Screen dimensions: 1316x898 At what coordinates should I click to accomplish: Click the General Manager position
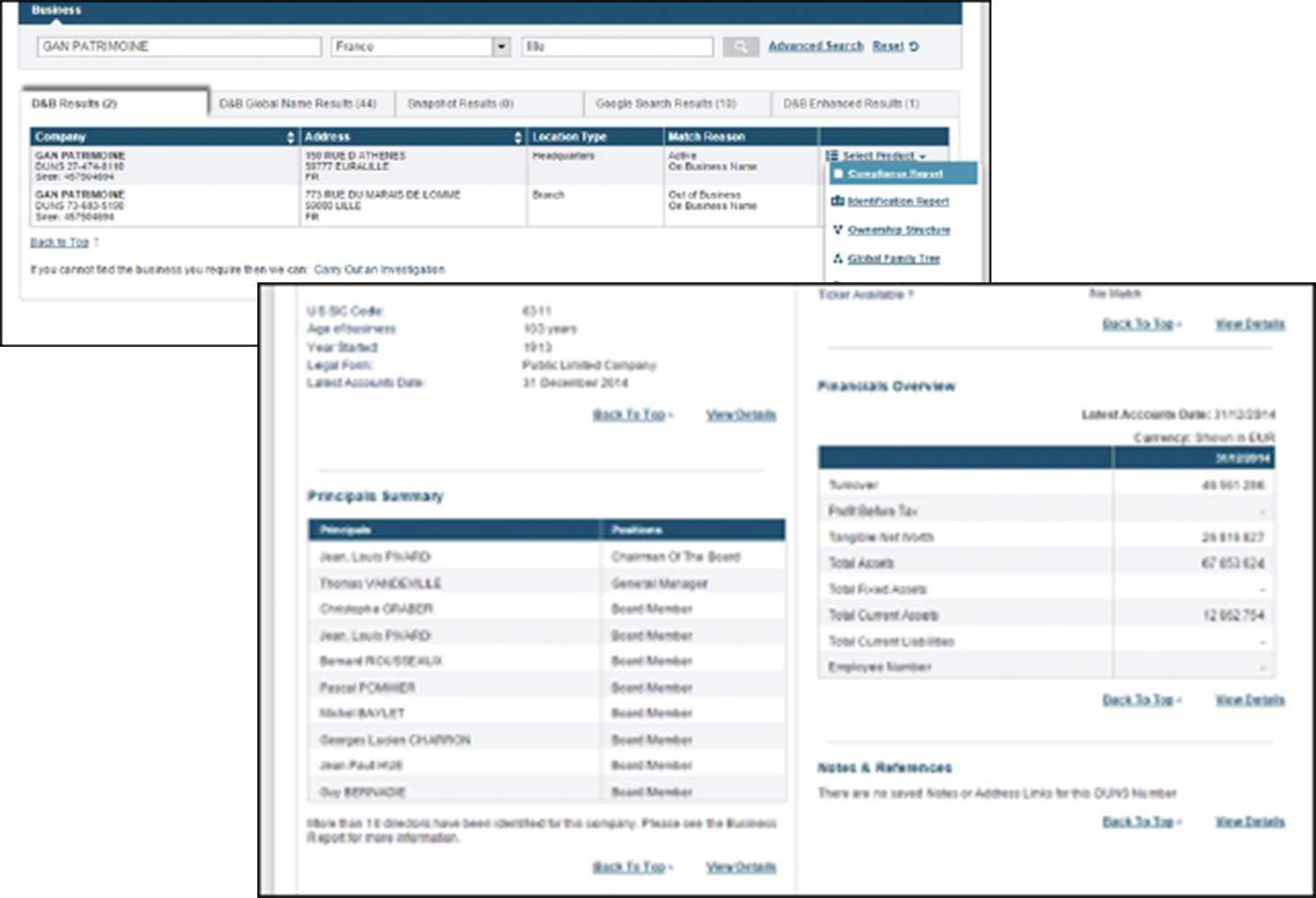660,583
